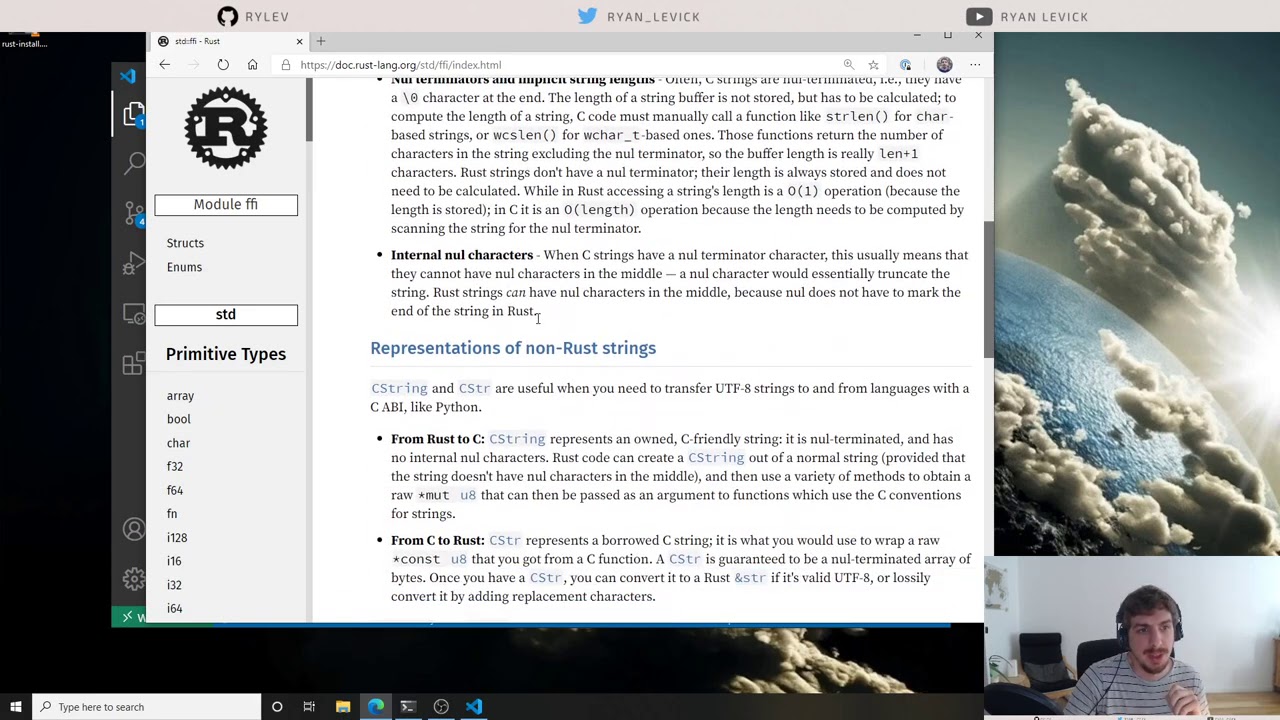Click the Module ffi sidebar heading

pyautogui.click(x=226, y=204)
